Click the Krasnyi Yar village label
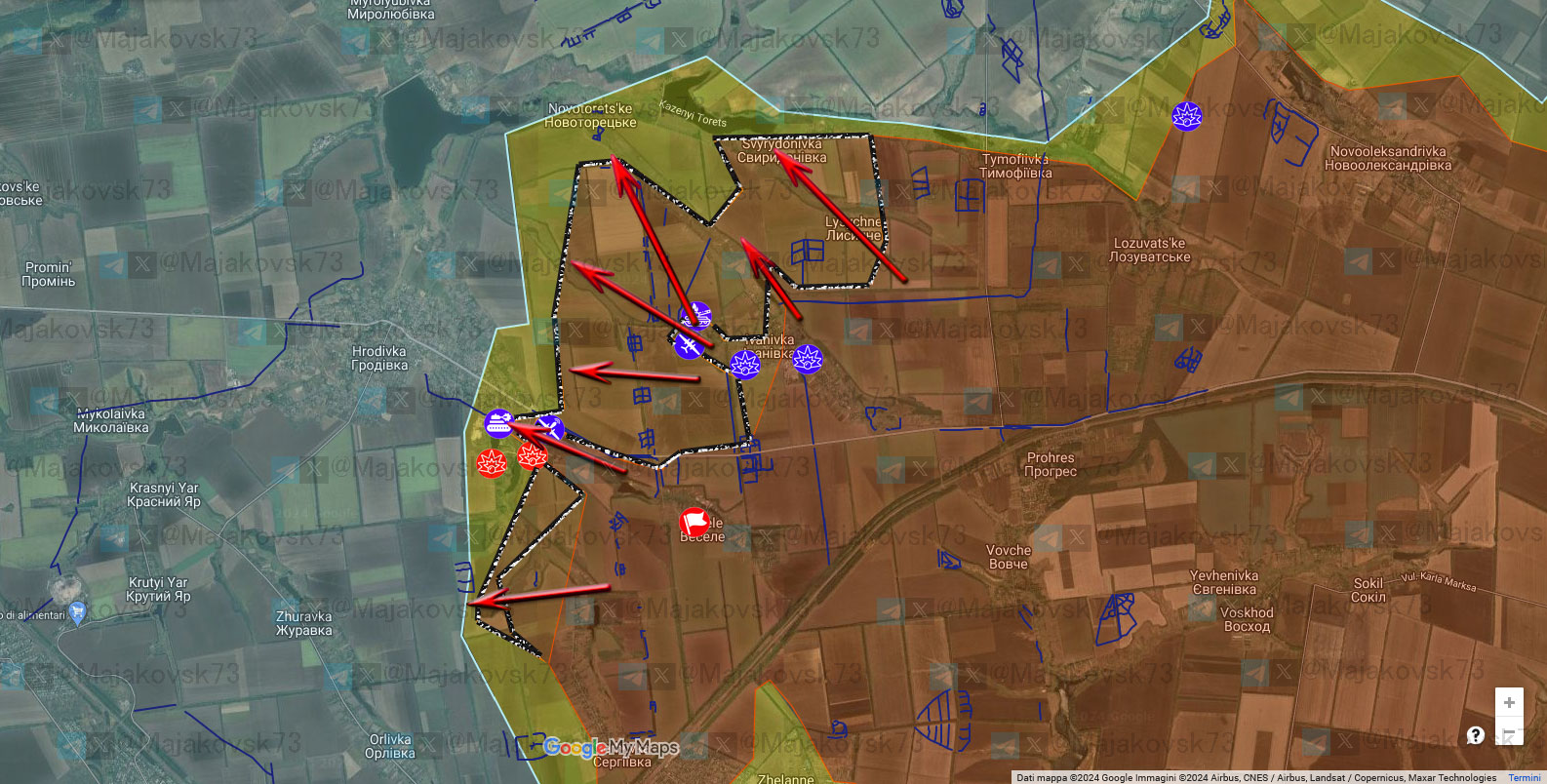Image resolution: width=1547 pixels, height=784 pixels. 164,495
